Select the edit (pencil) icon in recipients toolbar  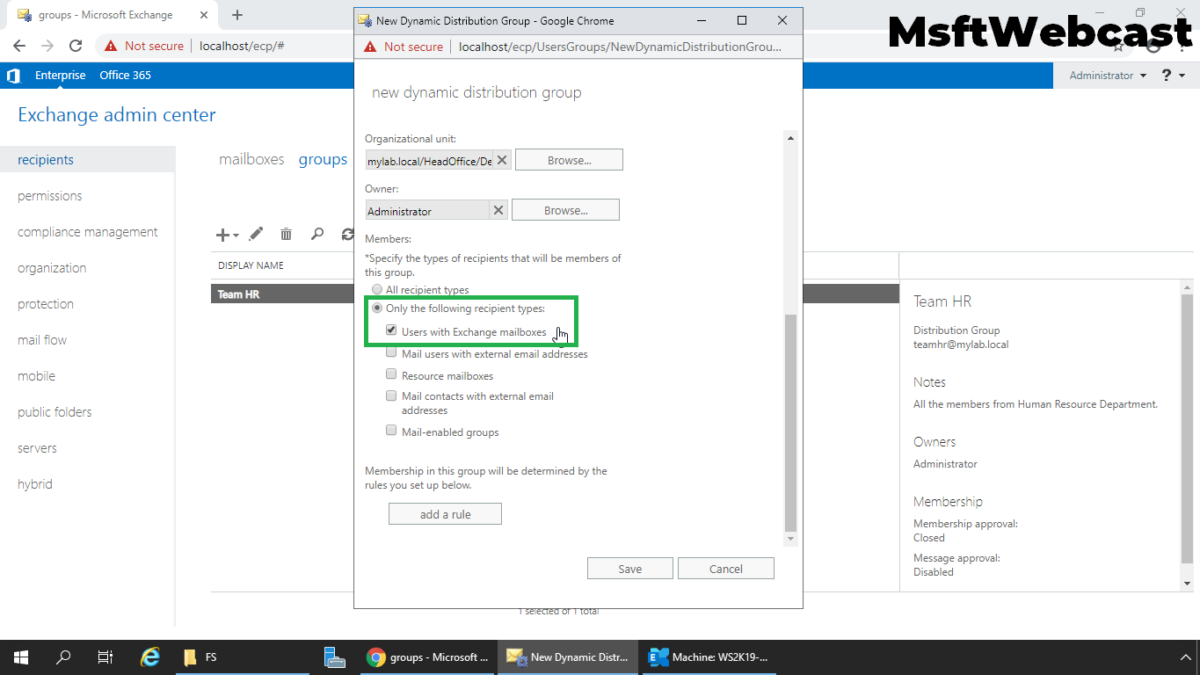(256, 234)
